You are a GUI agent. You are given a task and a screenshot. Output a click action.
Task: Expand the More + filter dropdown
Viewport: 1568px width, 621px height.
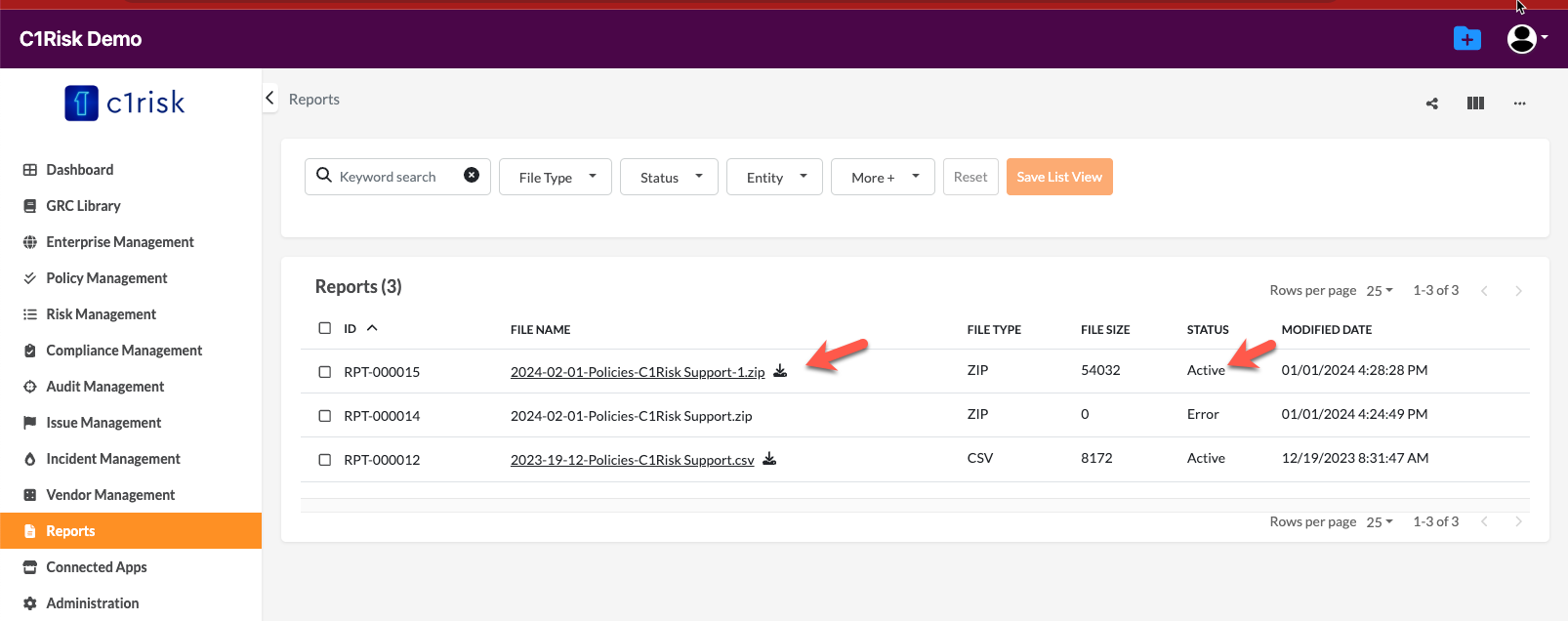click(883, 177)
